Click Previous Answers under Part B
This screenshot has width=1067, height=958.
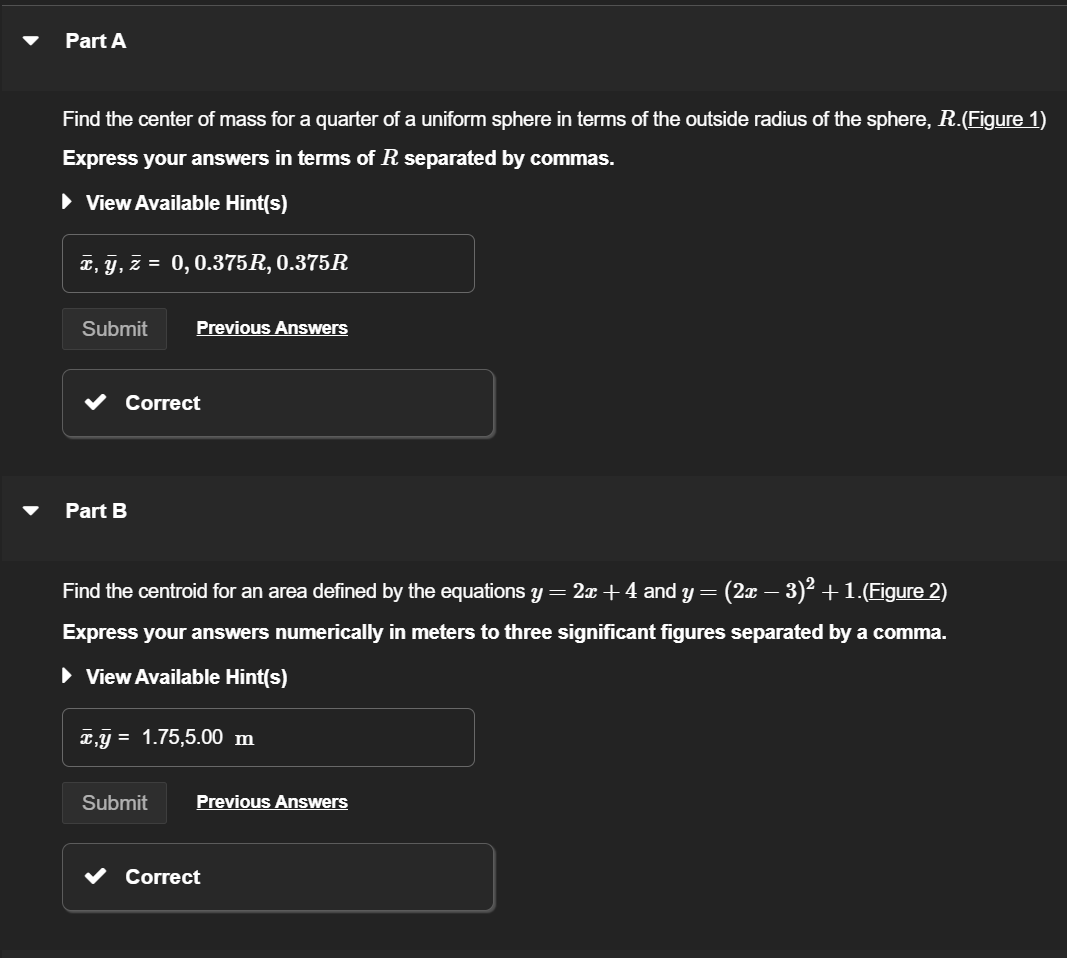tap(271, 801)
